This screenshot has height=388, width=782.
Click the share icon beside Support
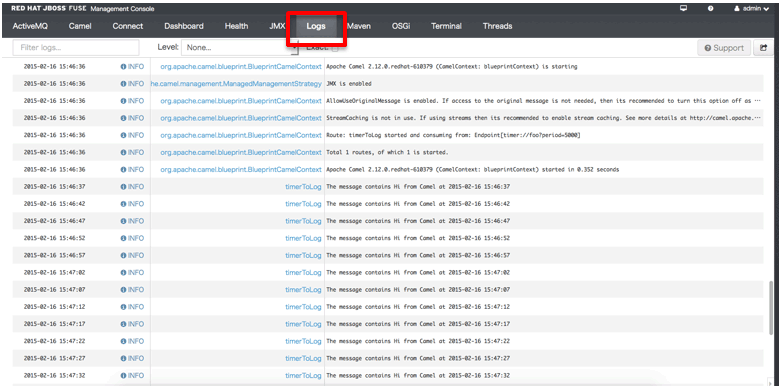(x=763, y=48)
